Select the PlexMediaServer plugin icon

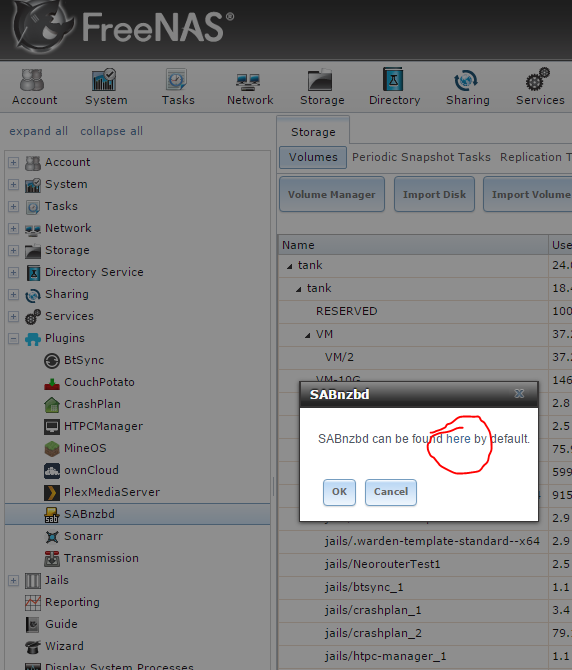[52, 493]
